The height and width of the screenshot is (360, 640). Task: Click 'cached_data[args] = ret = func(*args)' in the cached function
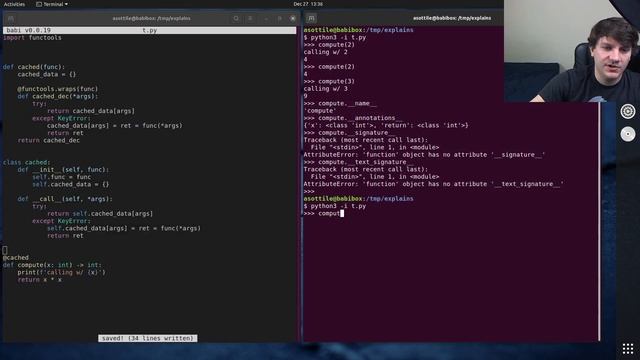tap(115, 126)
